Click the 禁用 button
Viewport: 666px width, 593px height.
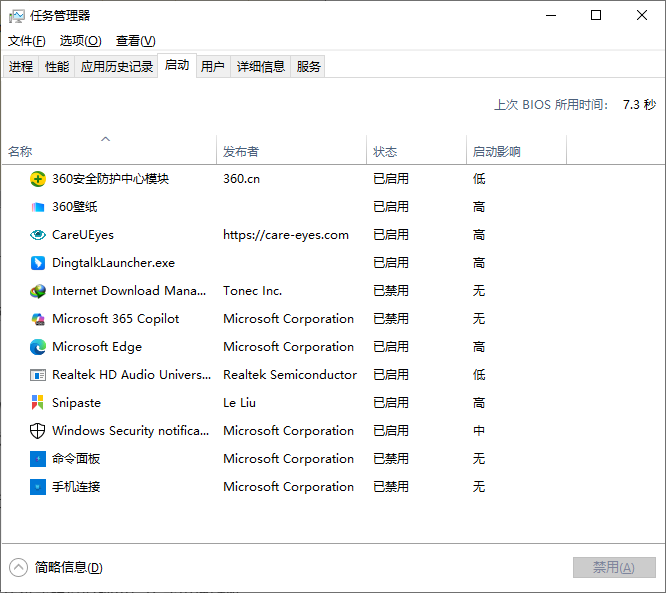(613, 567)
